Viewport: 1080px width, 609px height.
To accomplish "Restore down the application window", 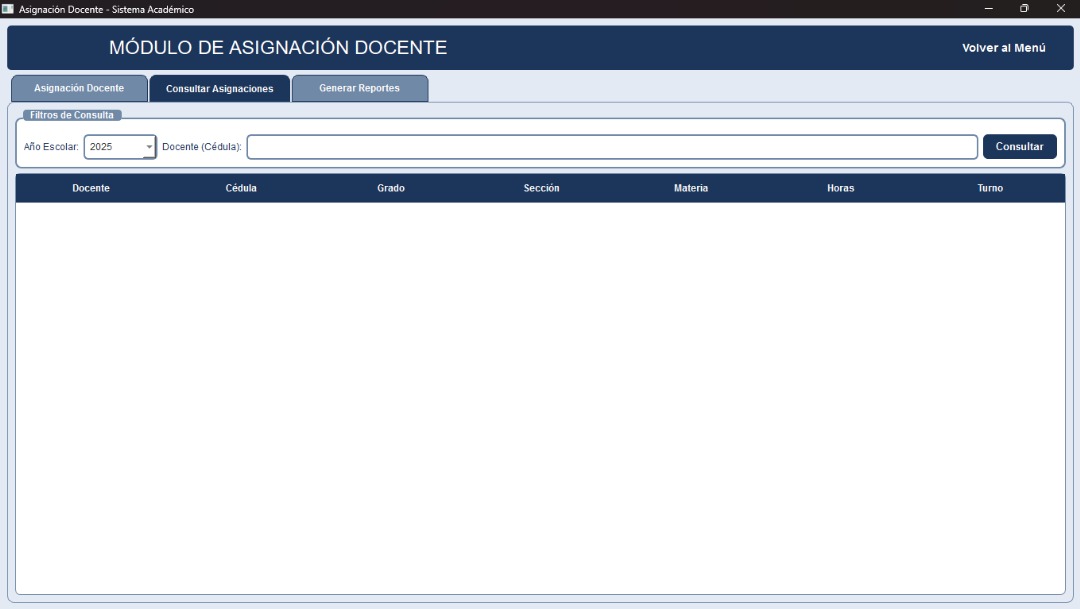I will point(1024,9).
